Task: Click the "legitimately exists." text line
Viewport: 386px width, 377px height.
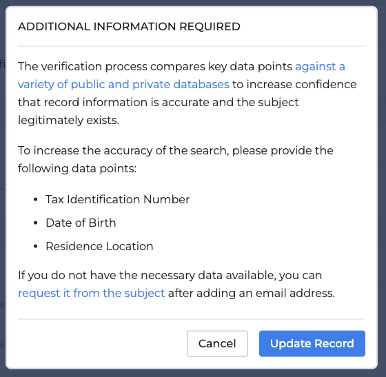Action: pyautogui.click(x=69, y=120)
